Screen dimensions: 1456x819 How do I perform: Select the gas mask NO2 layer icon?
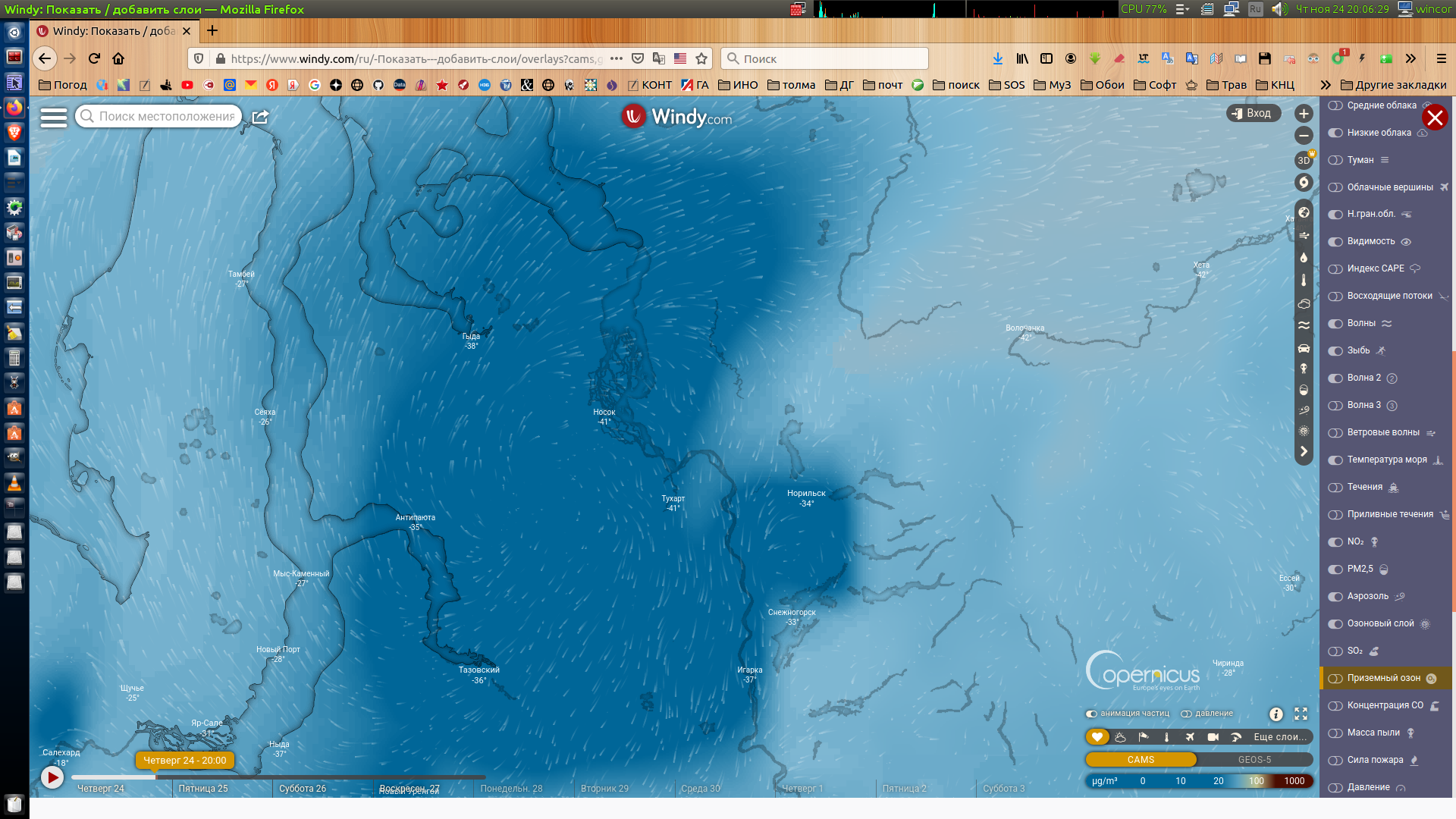click(1304, 369)
